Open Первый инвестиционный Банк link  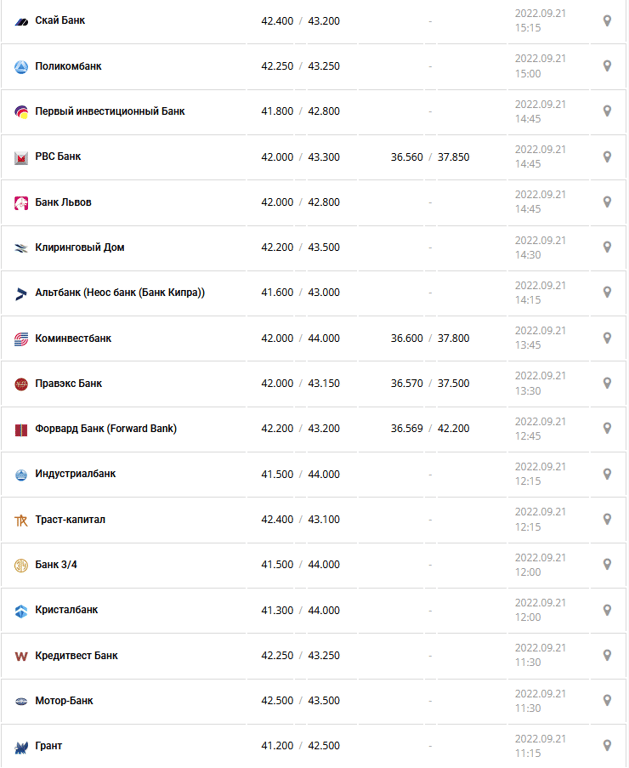[110, 111]
